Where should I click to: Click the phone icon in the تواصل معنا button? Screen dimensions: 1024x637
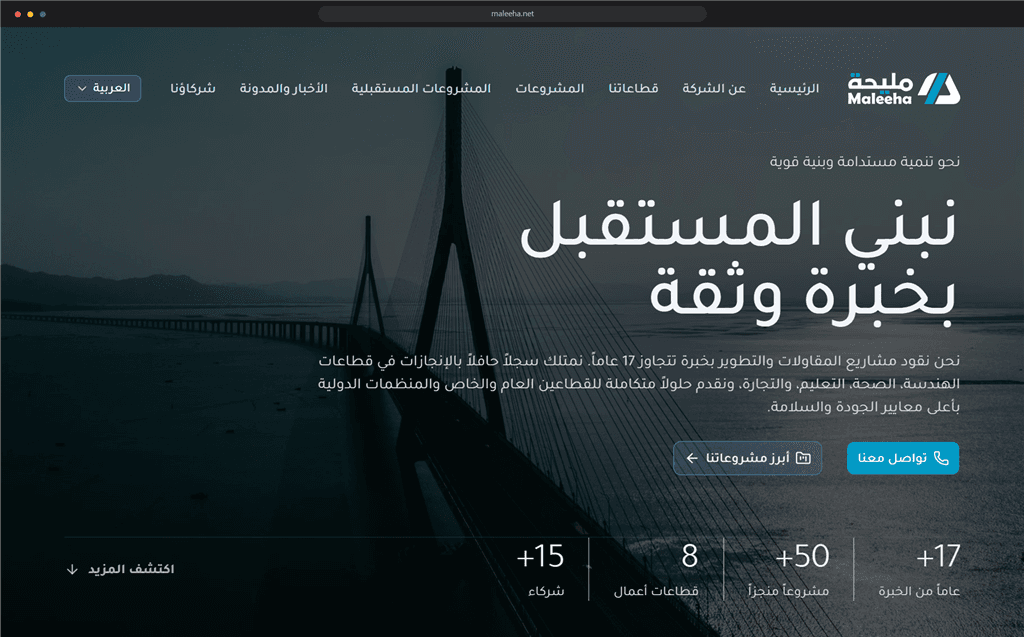pyautogui.click(x=941, y=458)
